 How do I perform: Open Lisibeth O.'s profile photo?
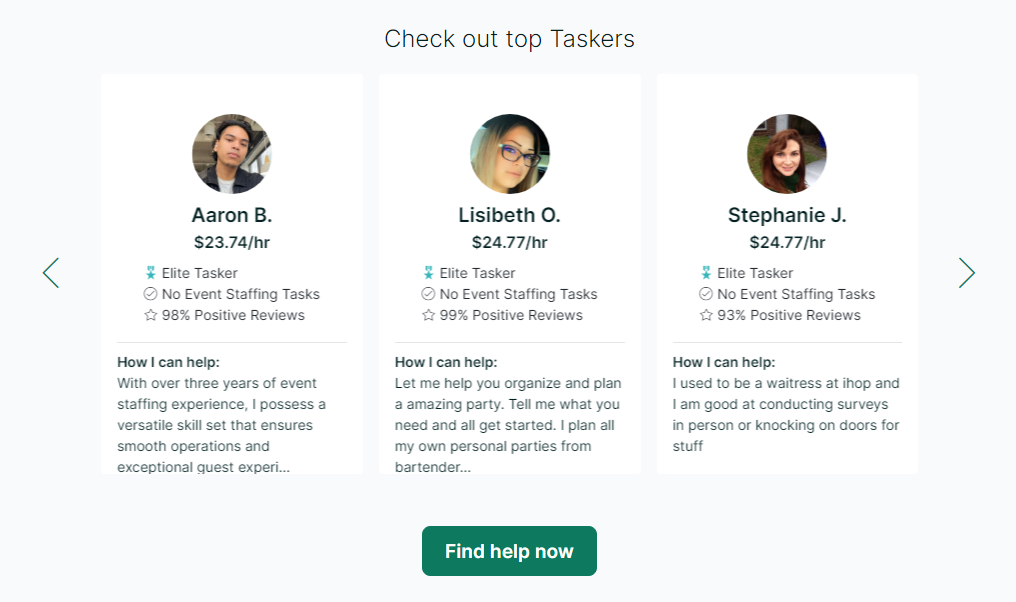point(509,153)
